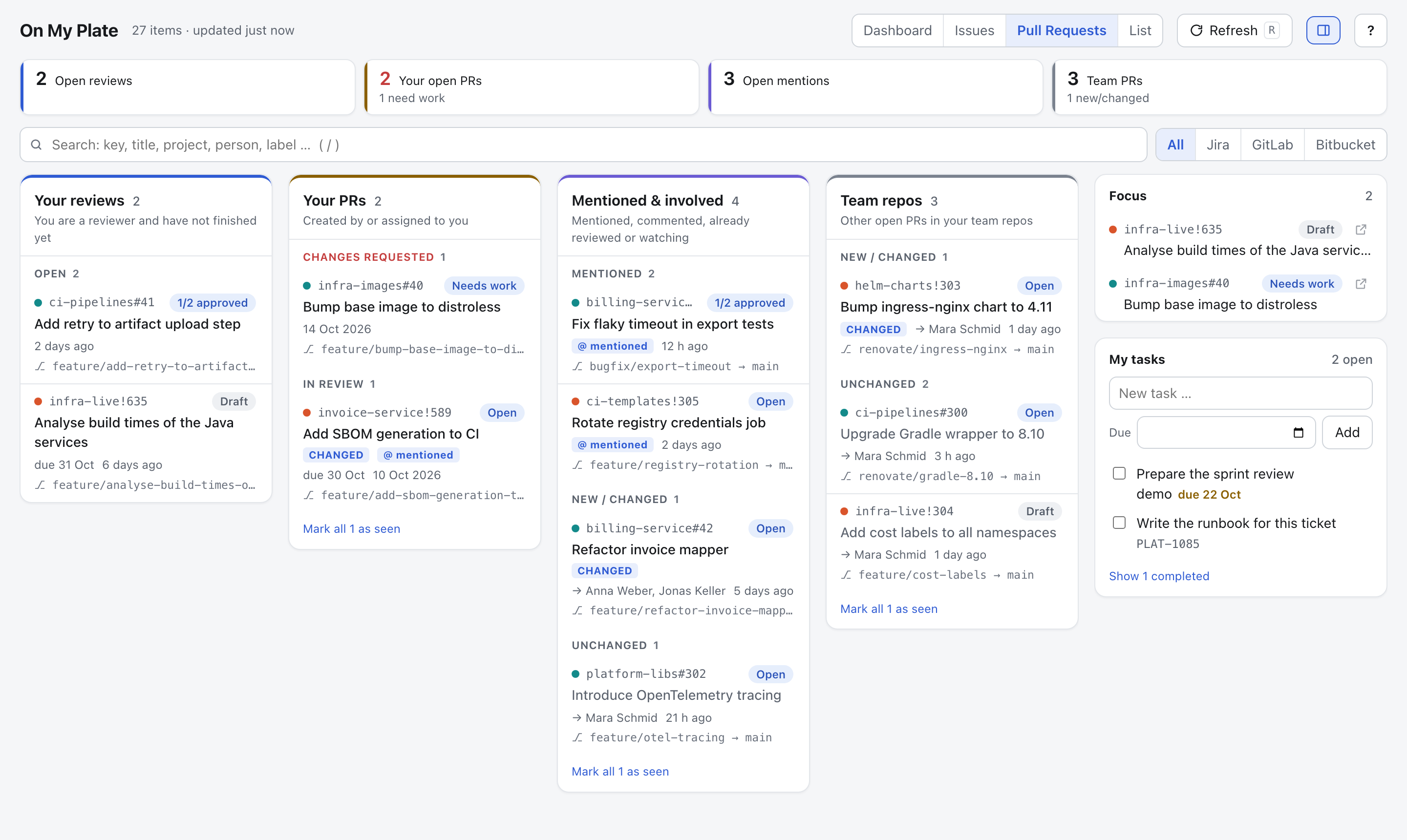
Task: Click Mark all 1 as seen in Team repos
Action: [888, 609]
